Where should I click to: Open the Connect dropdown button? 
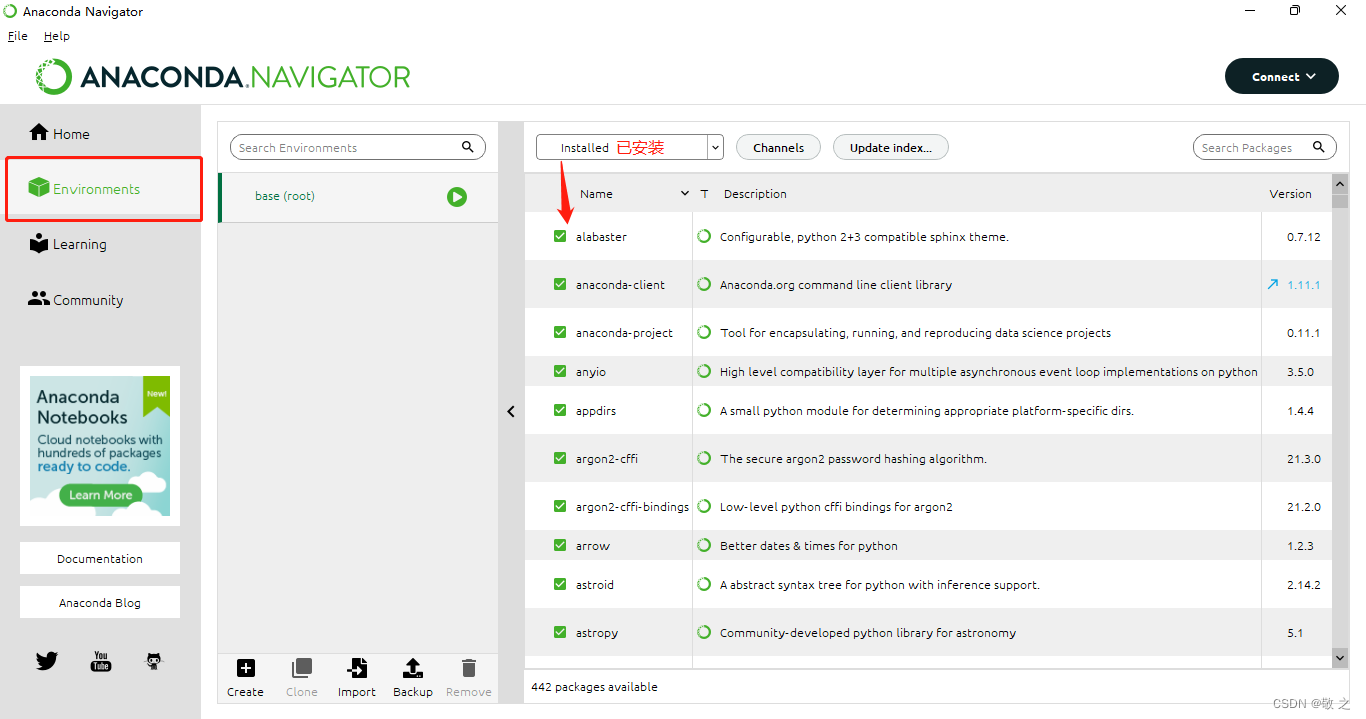pos(1282,76)
